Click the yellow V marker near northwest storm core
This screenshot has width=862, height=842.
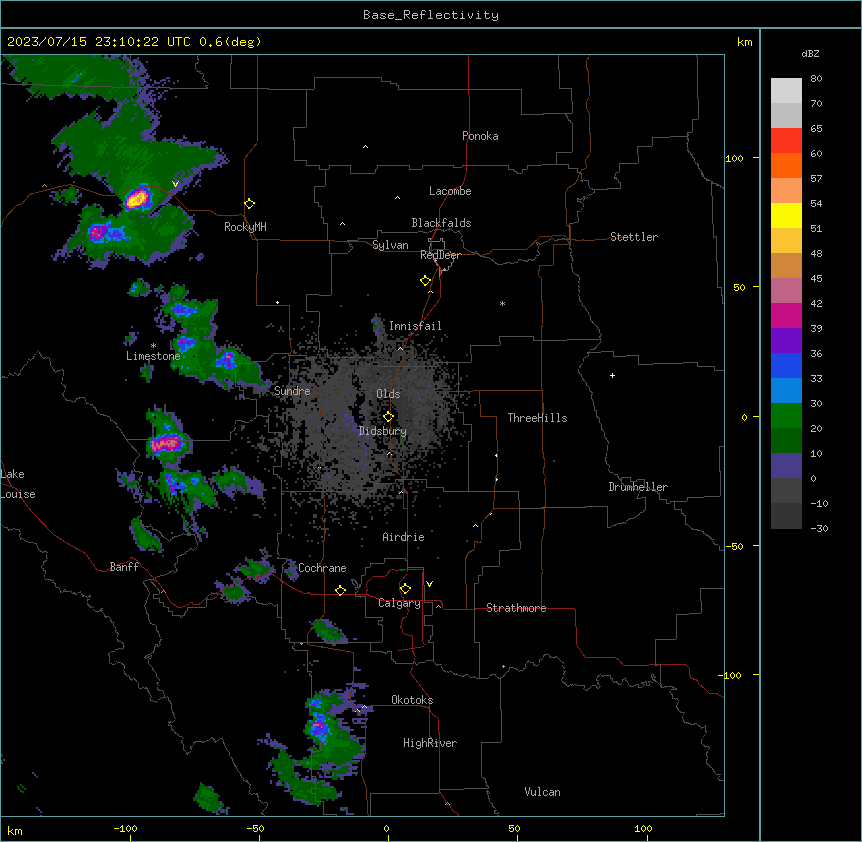[x=175, y=184]
